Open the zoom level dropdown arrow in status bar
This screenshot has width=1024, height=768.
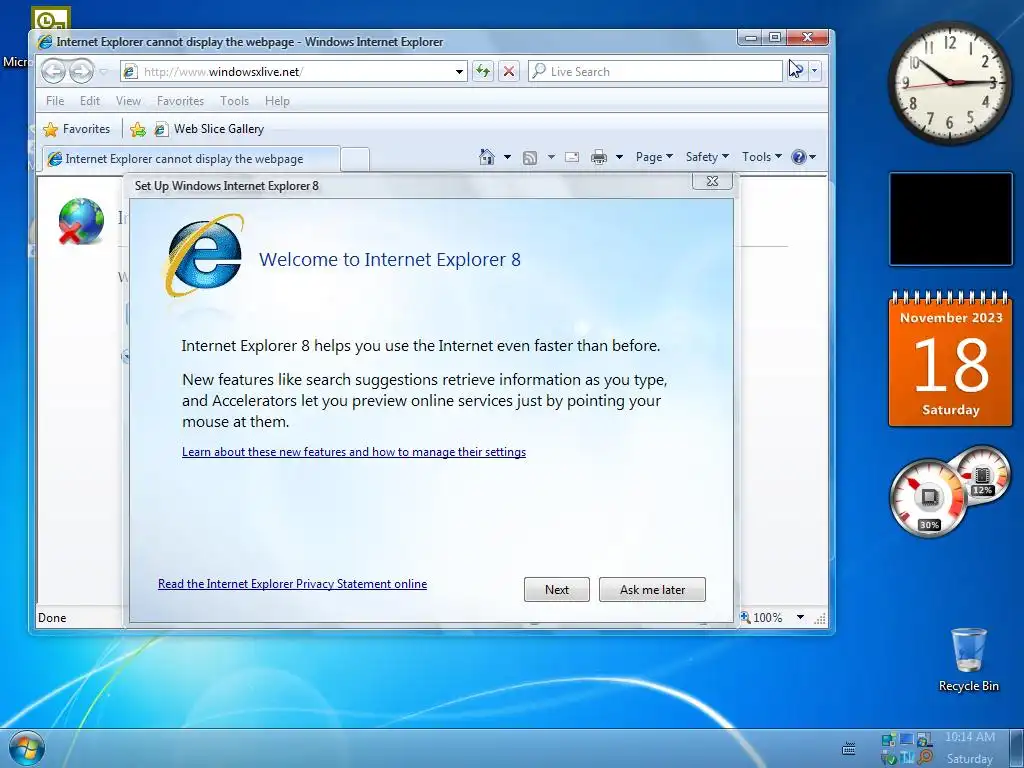800,617
